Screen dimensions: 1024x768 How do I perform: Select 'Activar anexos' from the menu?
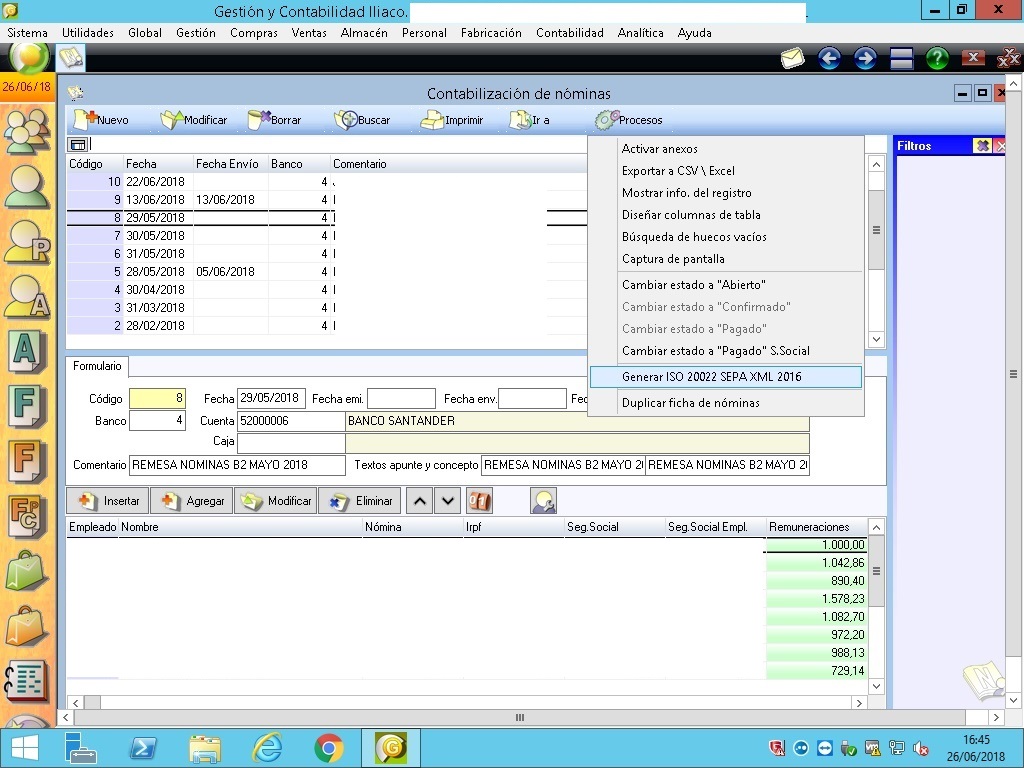click(660, 149)
